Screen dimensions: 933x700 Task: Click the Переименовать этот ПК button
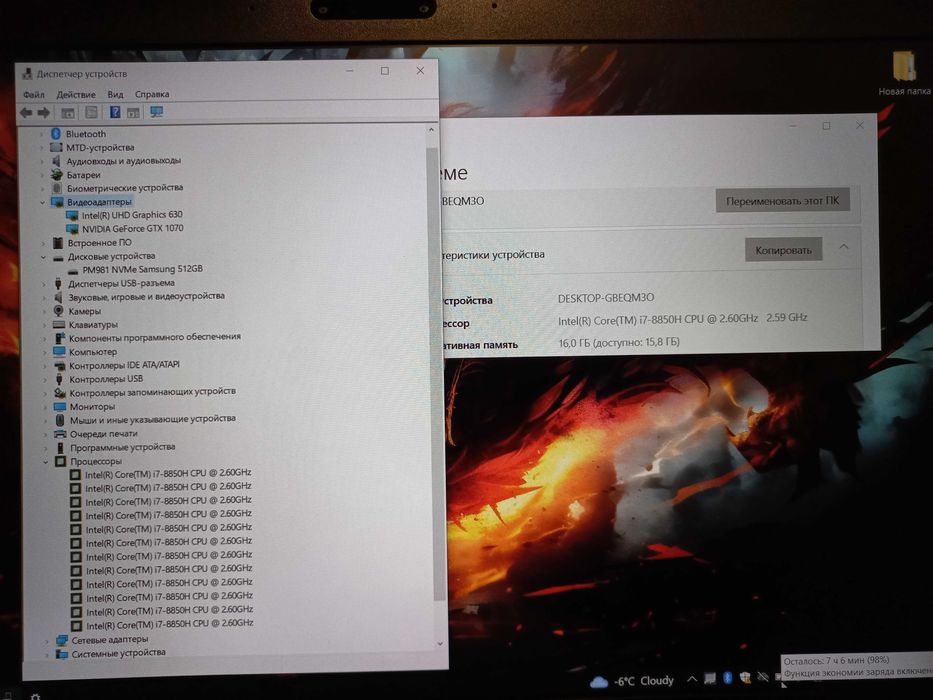782,201
